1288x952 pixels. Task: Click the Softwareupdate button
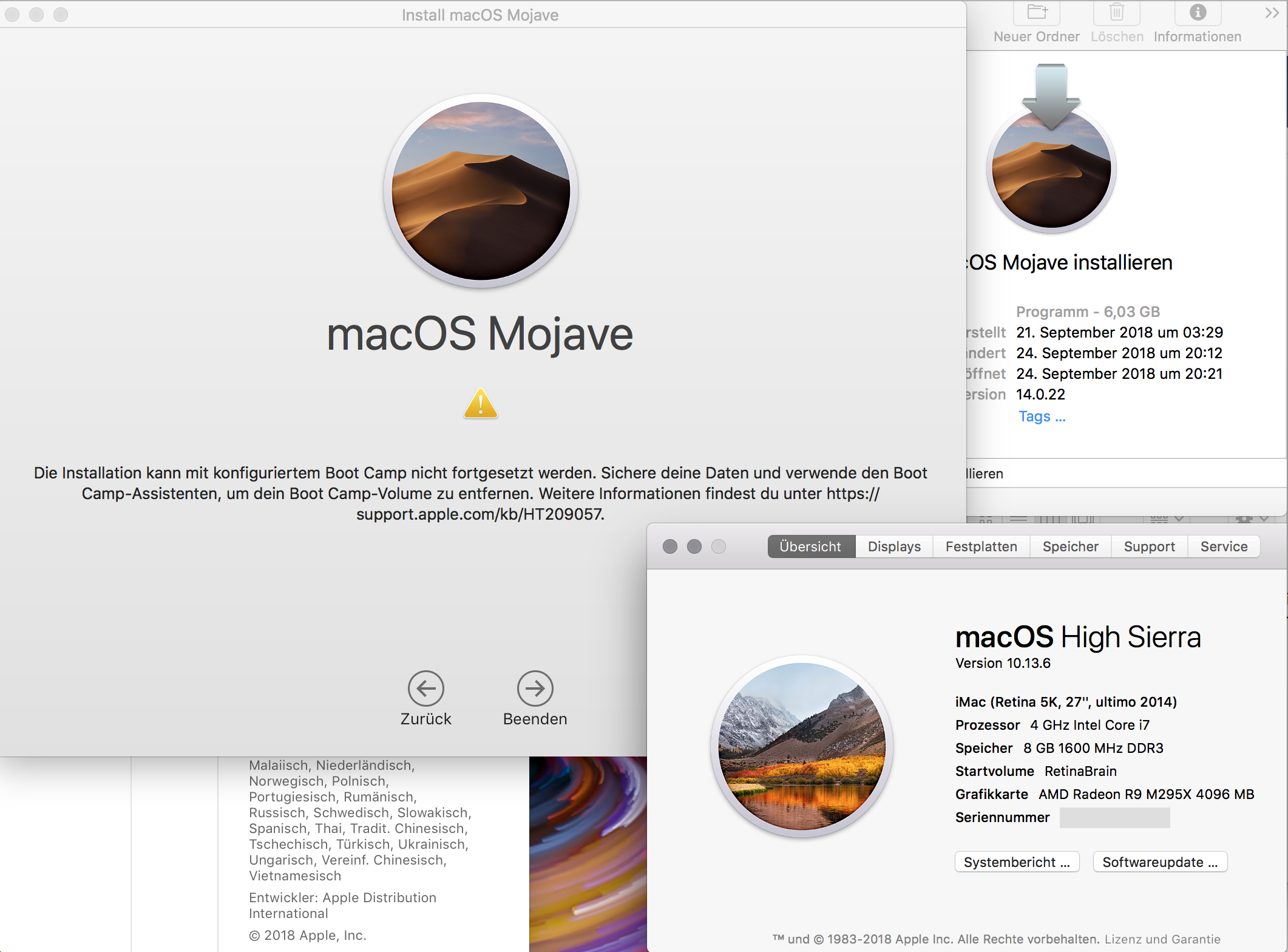(1160, 862)
